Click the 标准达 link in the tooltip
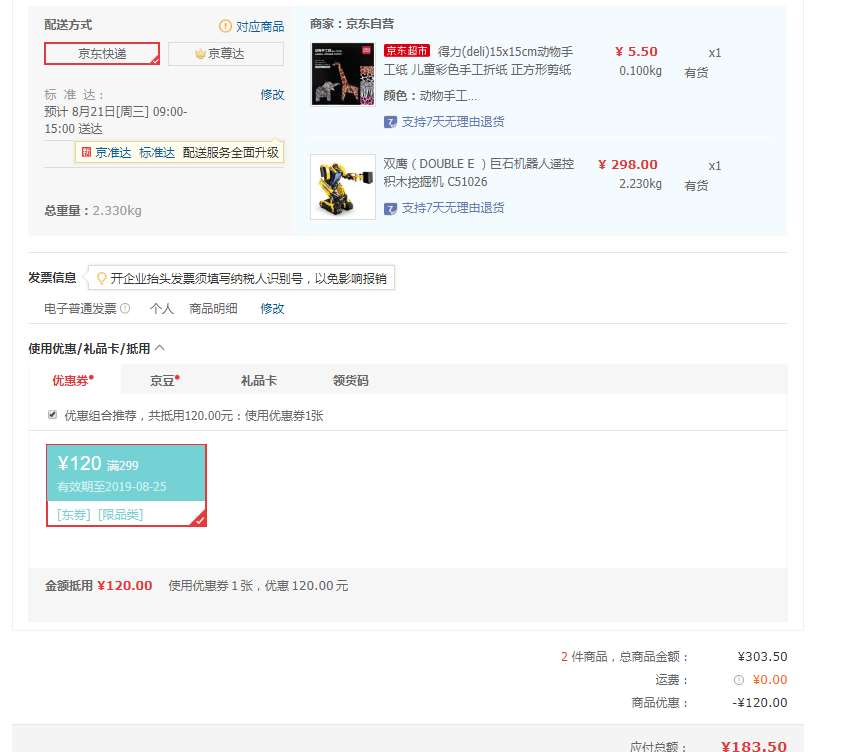Image resolution: width=856 pixels, height=752 pixels. tap(157, 152)
